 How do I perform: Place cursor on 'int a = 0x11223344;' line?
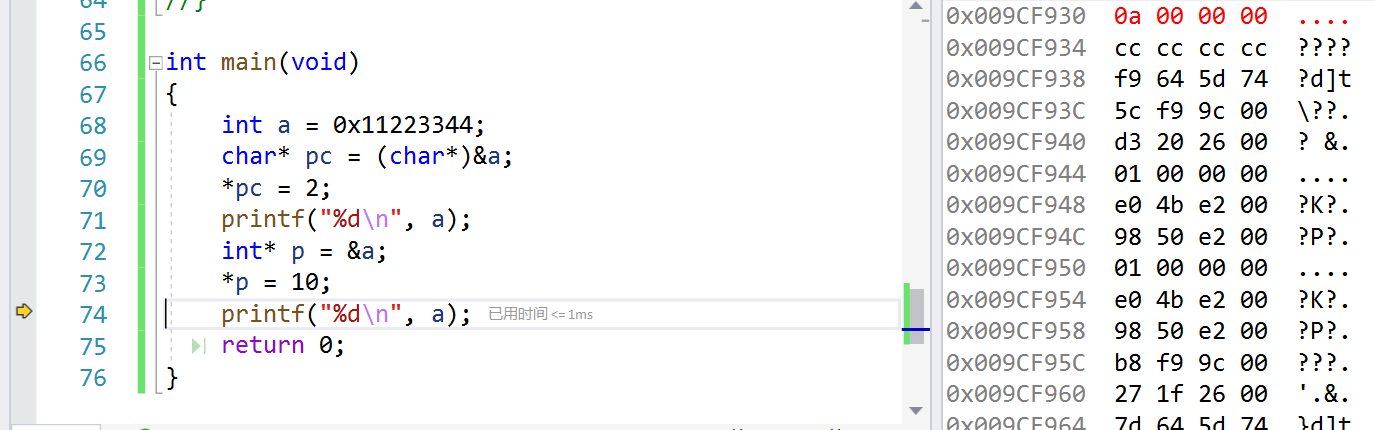click(x=353, y=125)
